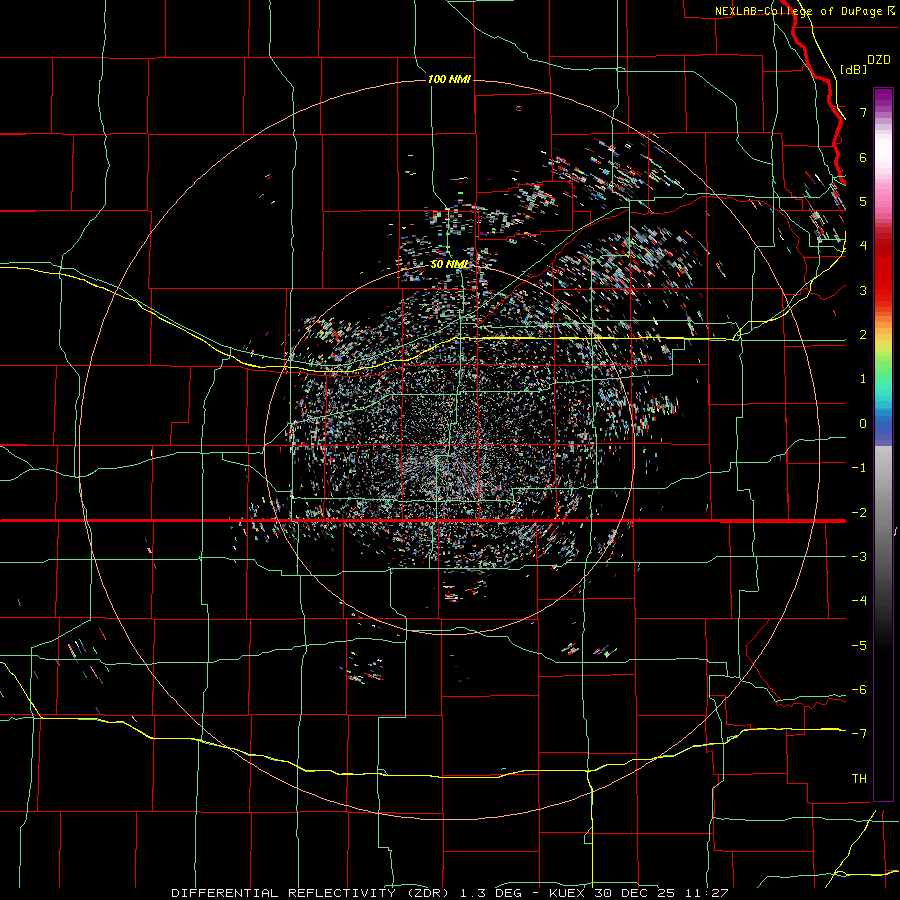The height and width of the screenshot is (900, 900).
Task: Click the KUEX radar site identifier
Action: click(x=567, y=893)
